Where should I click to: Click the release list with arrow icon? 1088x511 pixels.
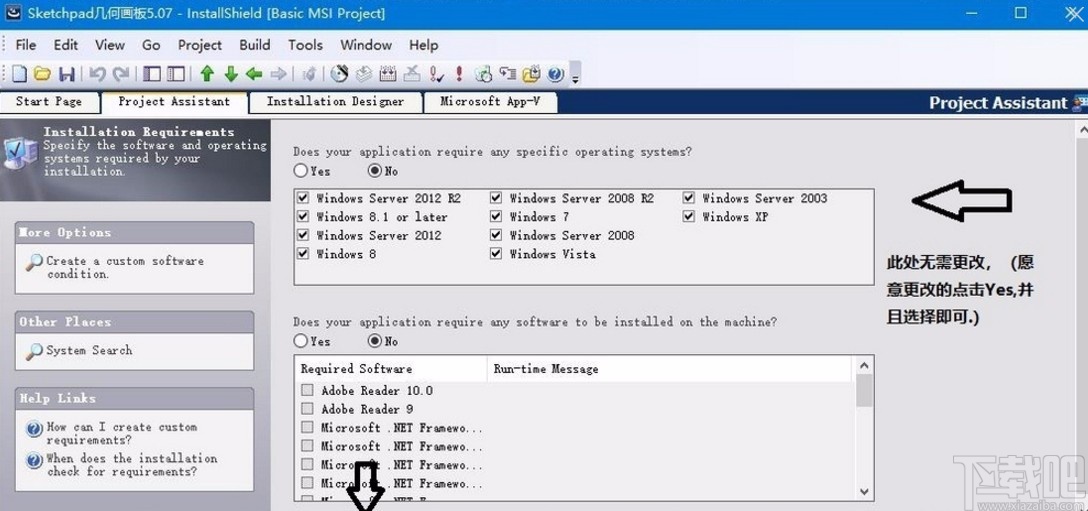tap(508, 74)
